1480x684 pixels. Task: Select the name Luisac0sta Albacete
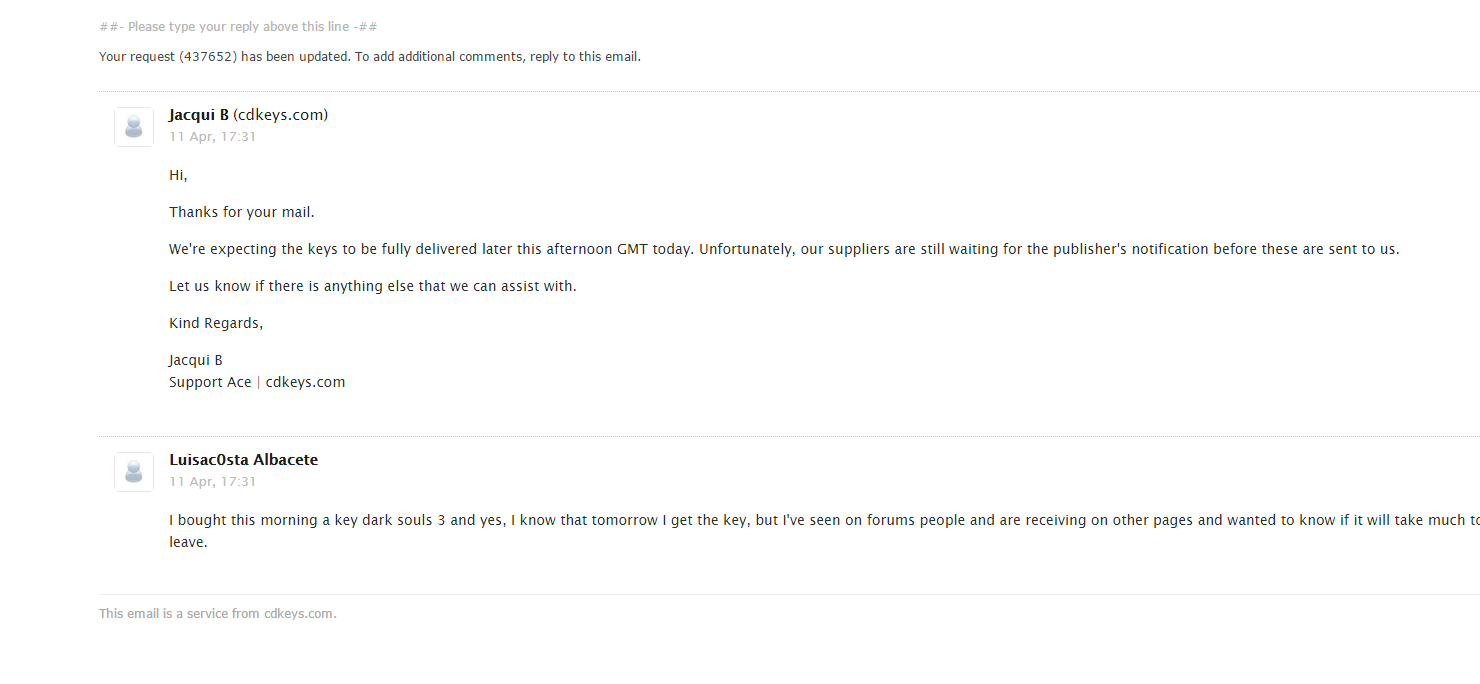coord(244,460)
